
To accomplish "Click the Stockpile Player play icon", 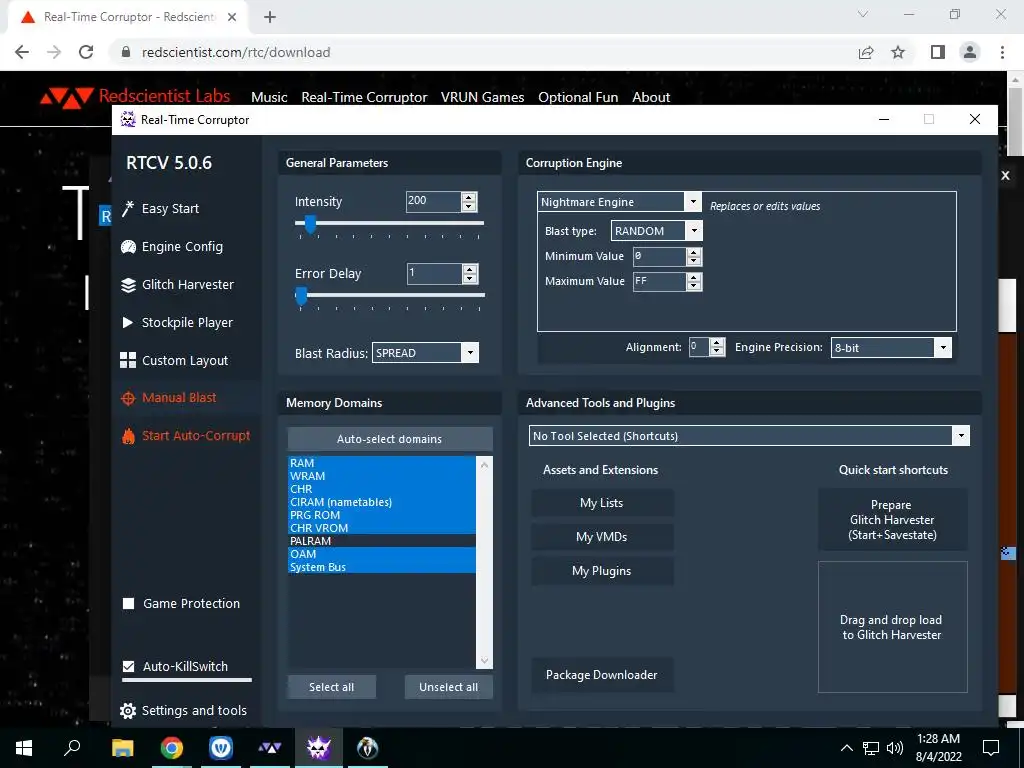I will 127,322.
